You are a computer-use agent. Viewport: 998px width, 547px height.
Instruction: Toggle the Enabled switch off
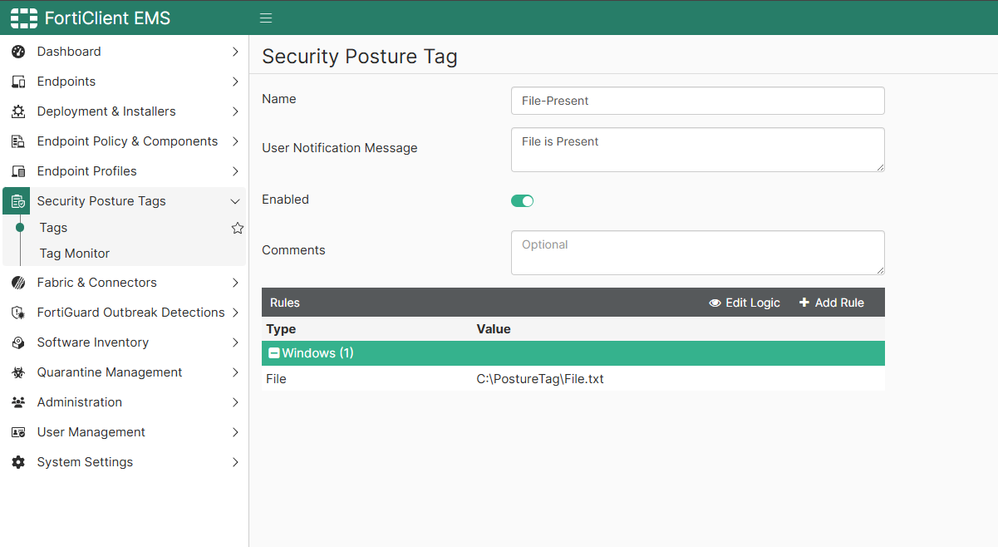[x=522, y=201]
